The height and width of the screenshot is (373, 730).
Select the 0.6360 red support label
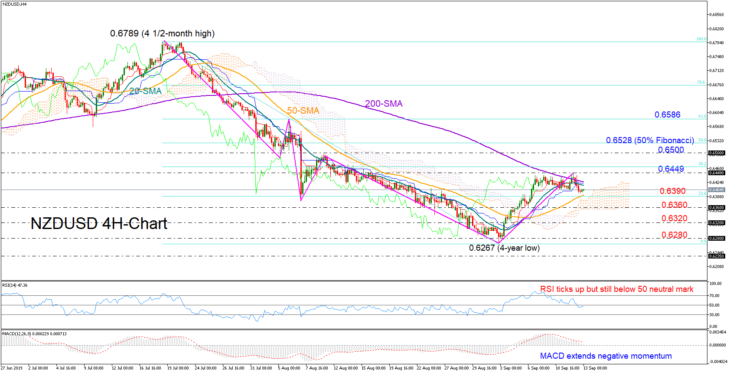674,205
